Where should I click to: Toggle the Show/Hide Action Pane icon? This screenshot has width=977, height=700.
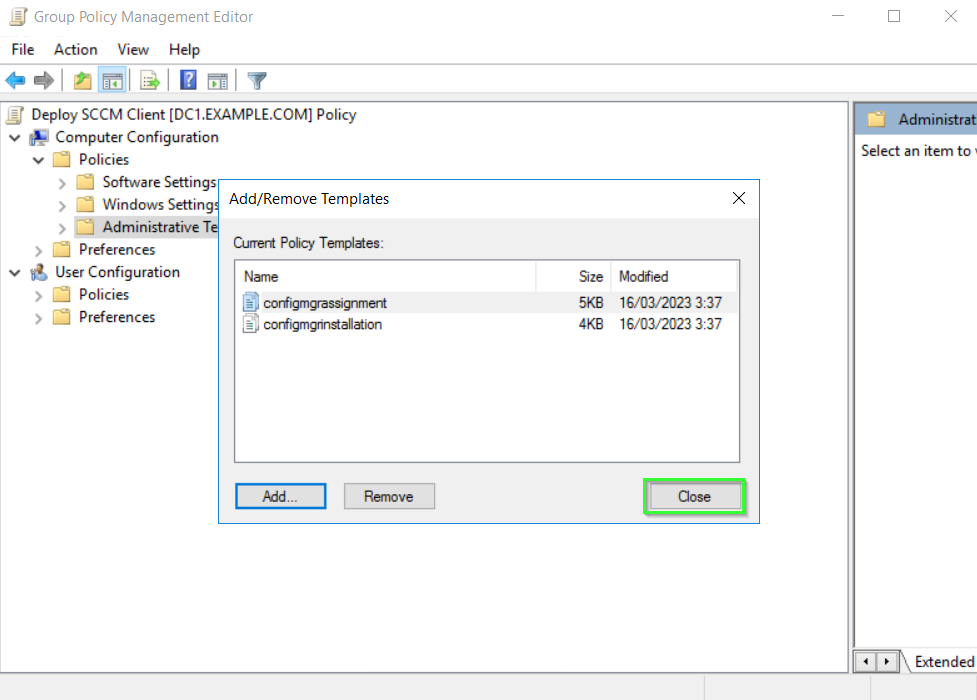217,81
